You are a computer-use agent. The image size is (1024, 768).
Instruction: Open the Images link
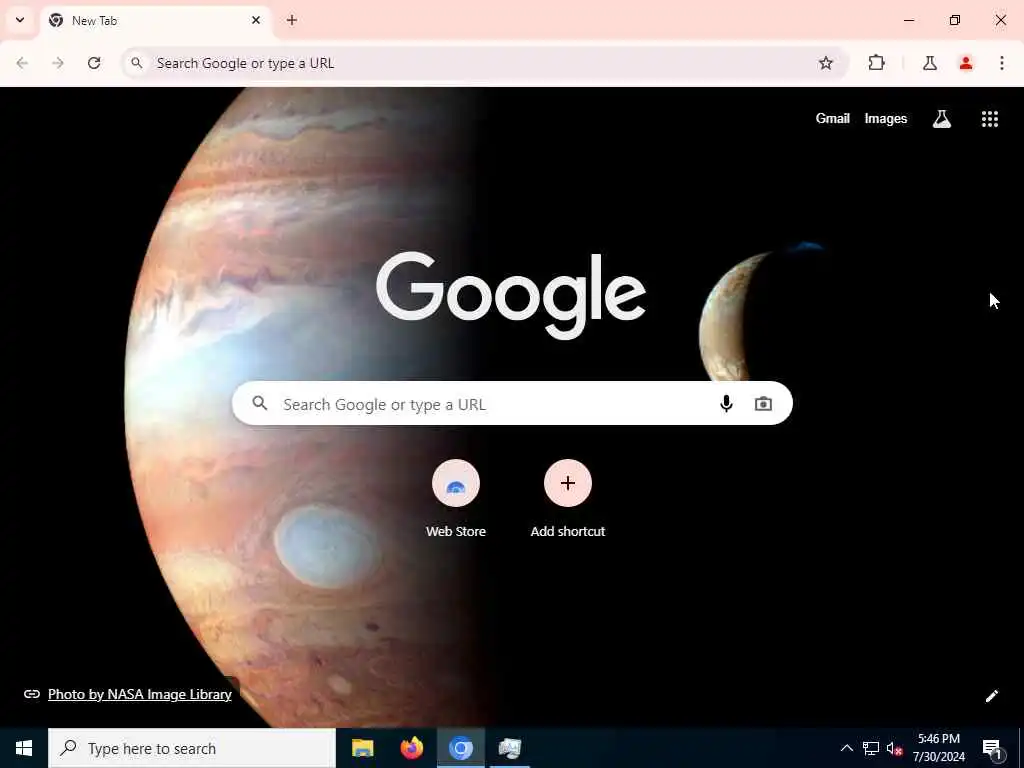coord(886,118)
